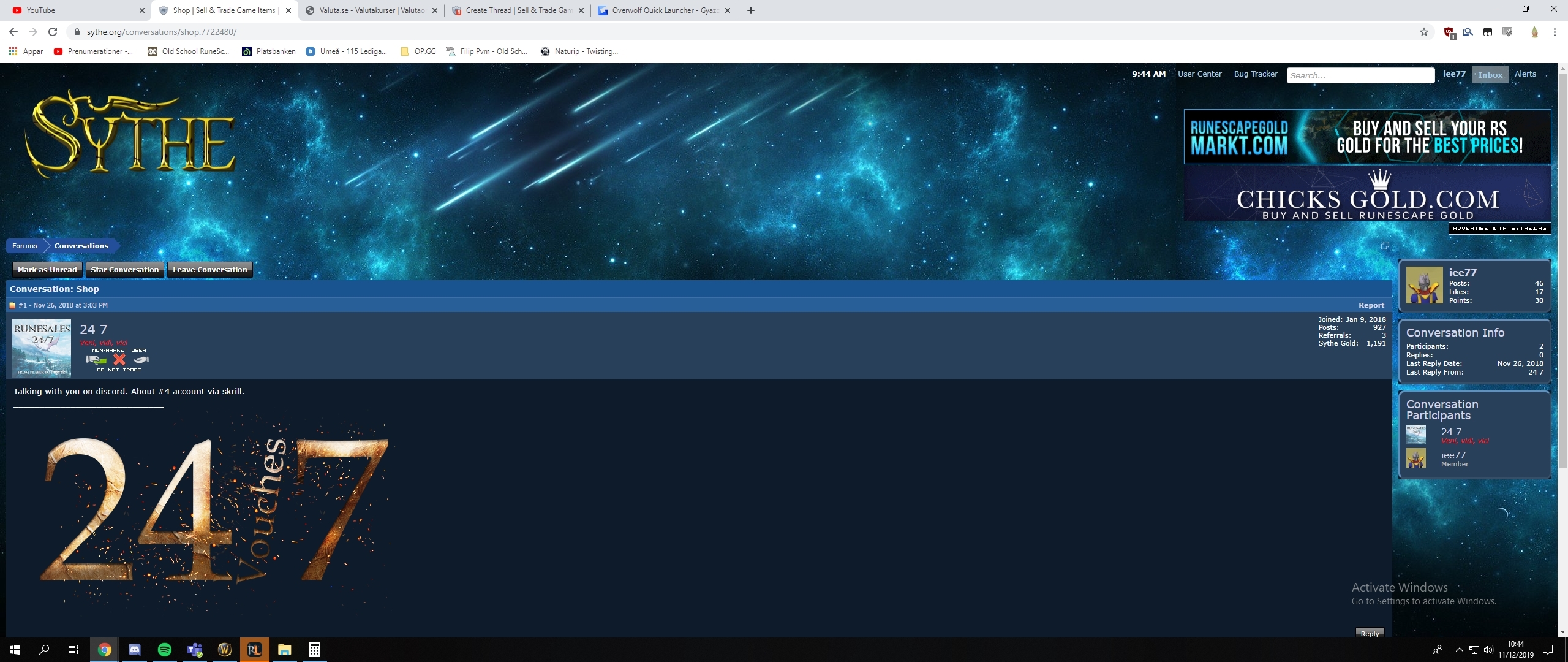Open the Chrome three-dot menu
Screen dimensions: 1568x662
point(1555,32)
